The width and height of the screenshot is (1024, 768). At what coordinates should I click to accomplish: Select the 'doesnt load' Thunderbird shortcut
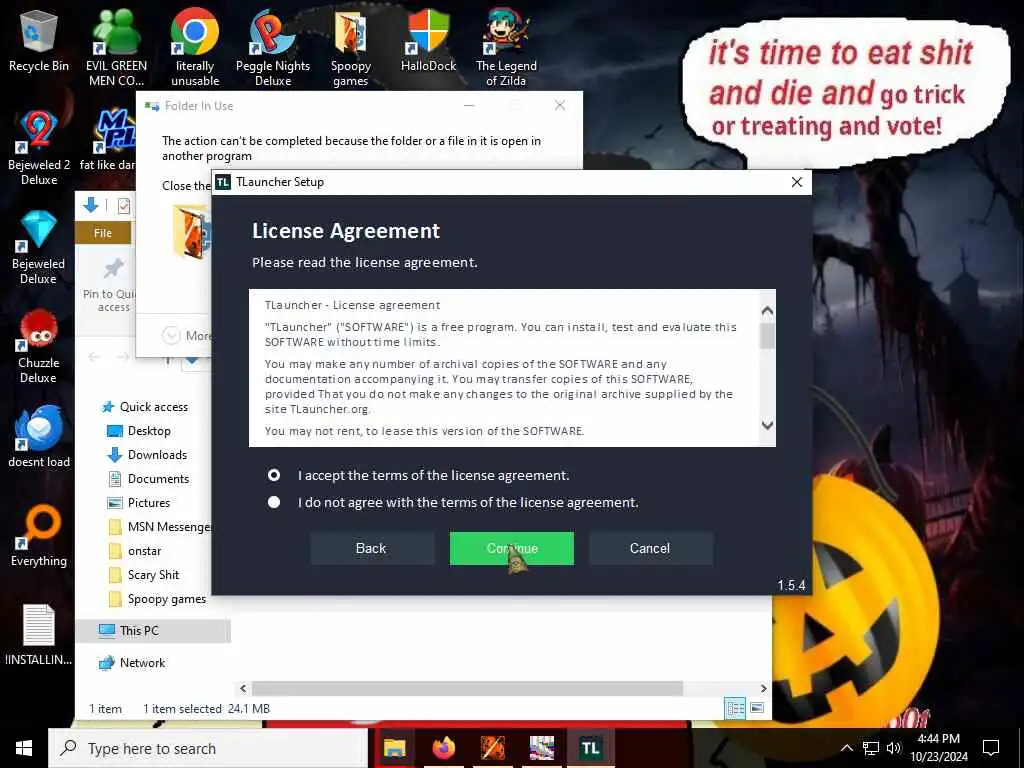coord(39,436)
